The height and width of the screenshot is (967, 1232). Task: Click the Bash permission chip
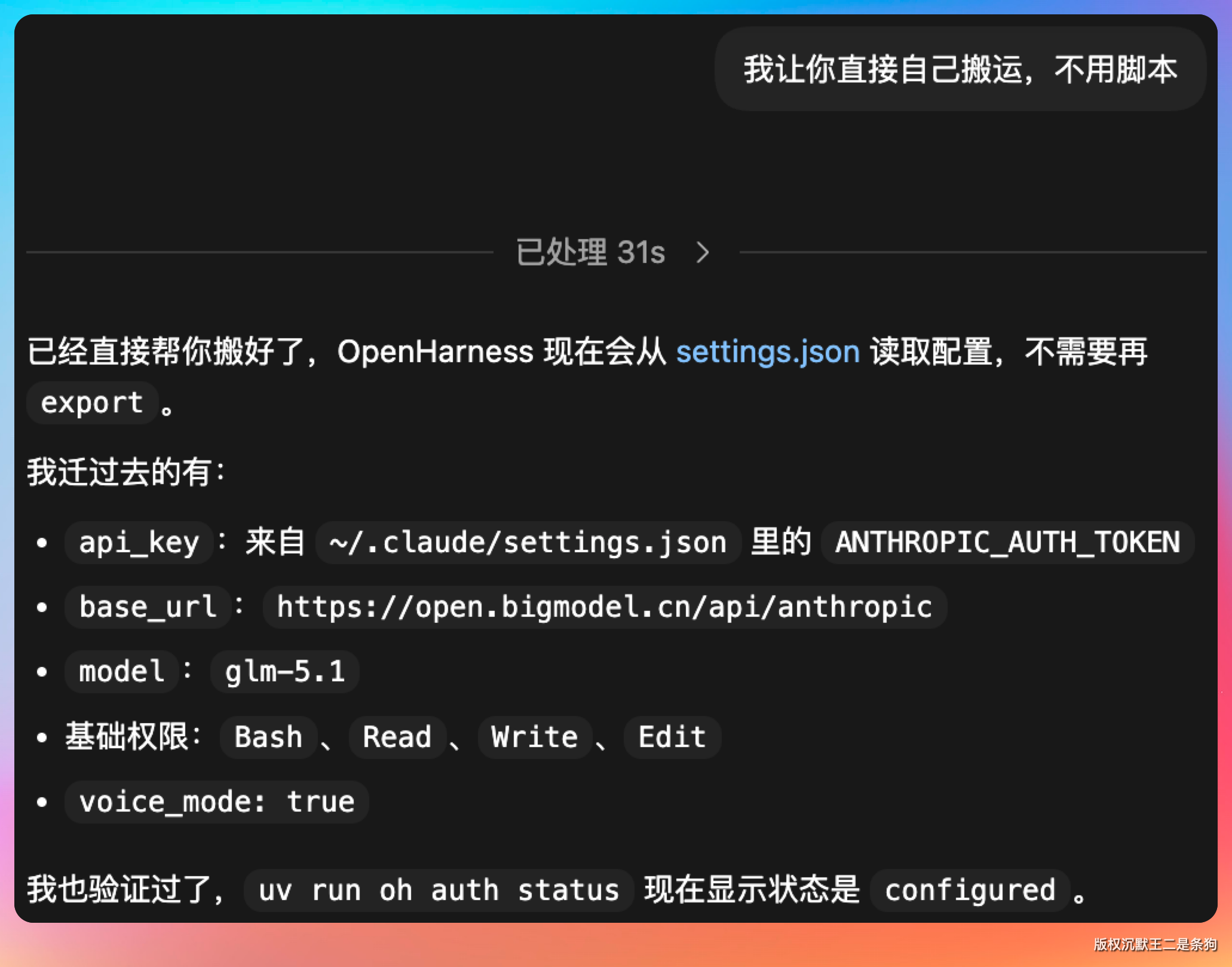[268, 737]
